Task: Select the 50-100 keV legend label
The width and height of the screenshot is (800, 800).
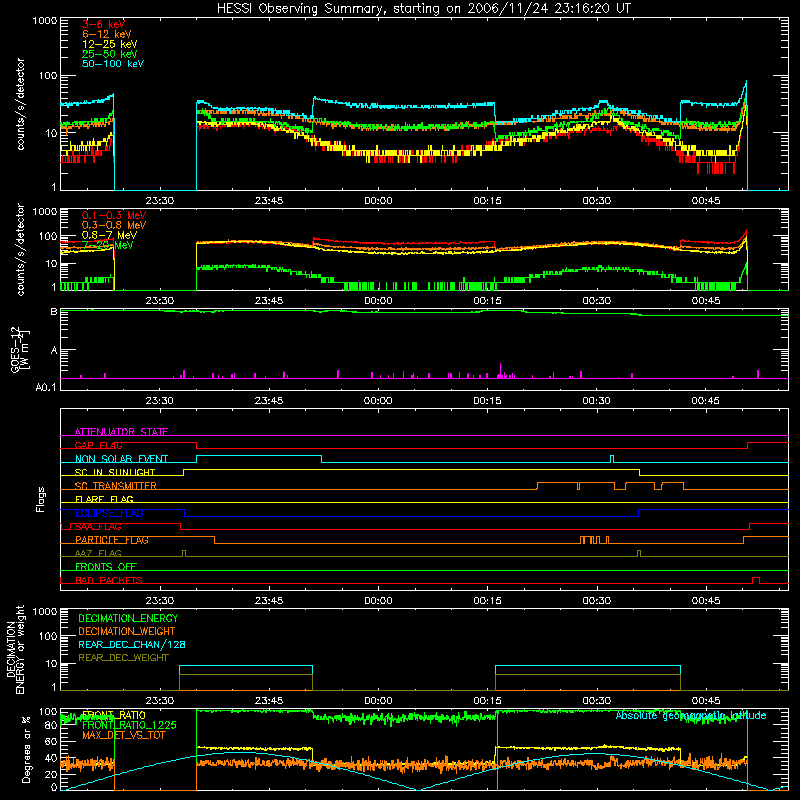Action: coord(113,64)
